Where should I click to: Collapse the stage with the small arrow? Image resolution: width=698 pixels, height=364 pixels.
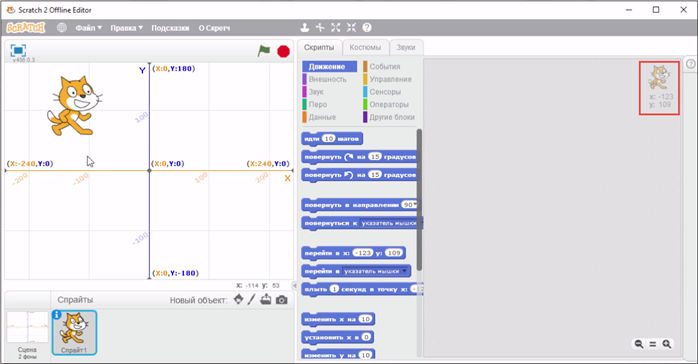click(x=294, y=285)
